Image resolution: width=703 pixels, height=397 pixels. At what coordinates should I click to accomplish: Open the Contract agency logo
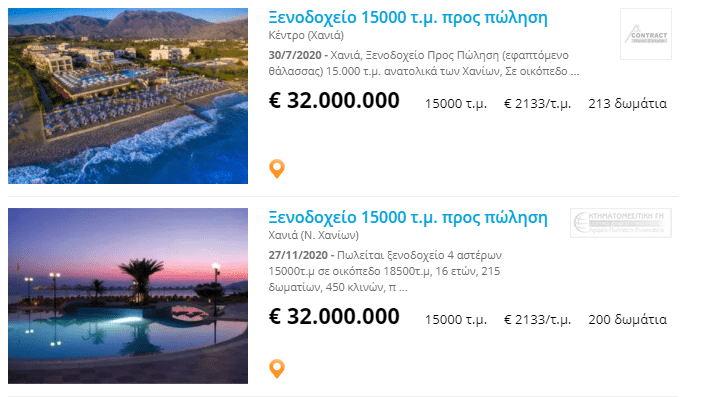646,34
